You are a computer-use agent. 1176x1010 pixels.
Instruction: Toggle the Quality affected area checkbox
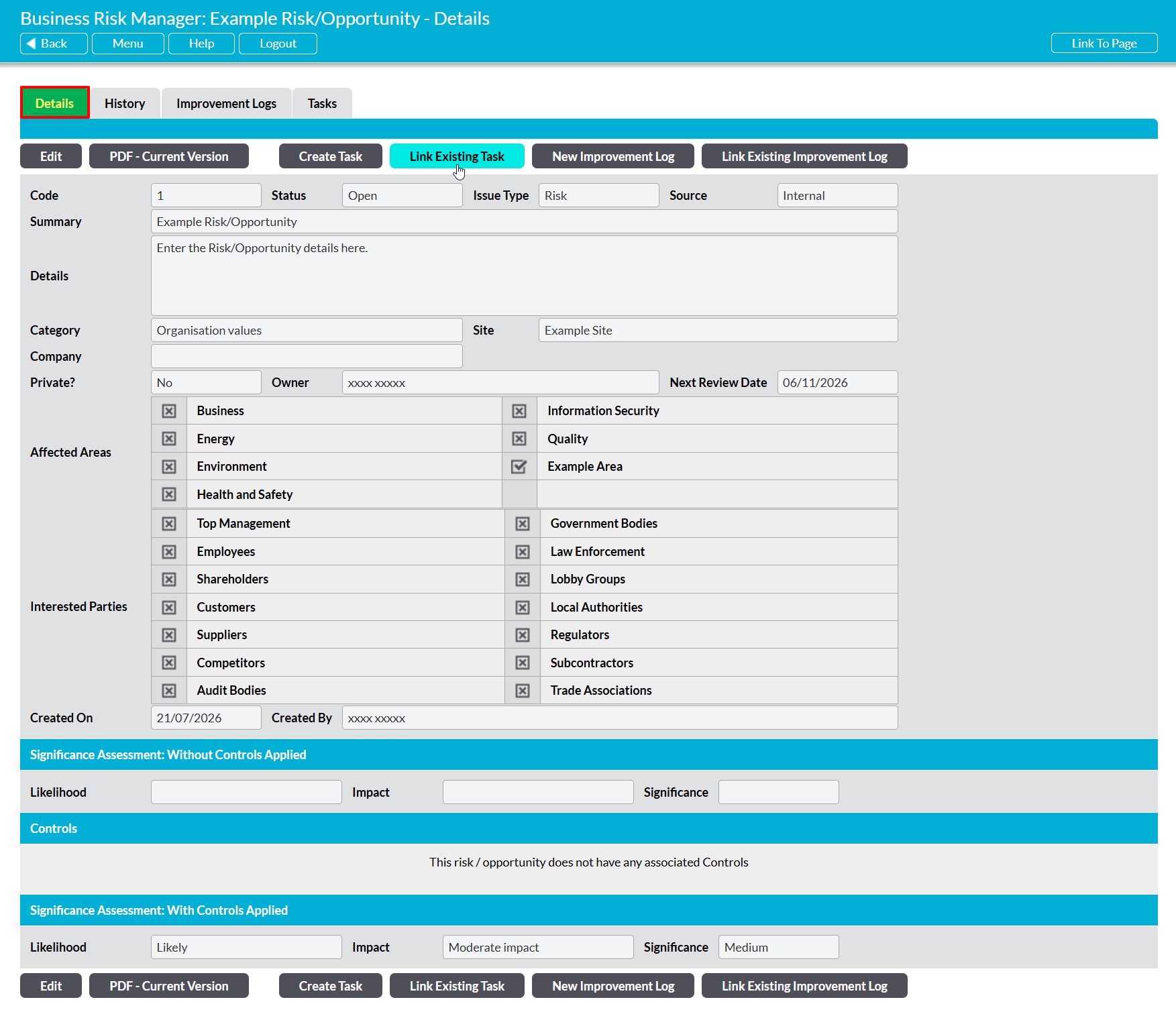point(519,439)
